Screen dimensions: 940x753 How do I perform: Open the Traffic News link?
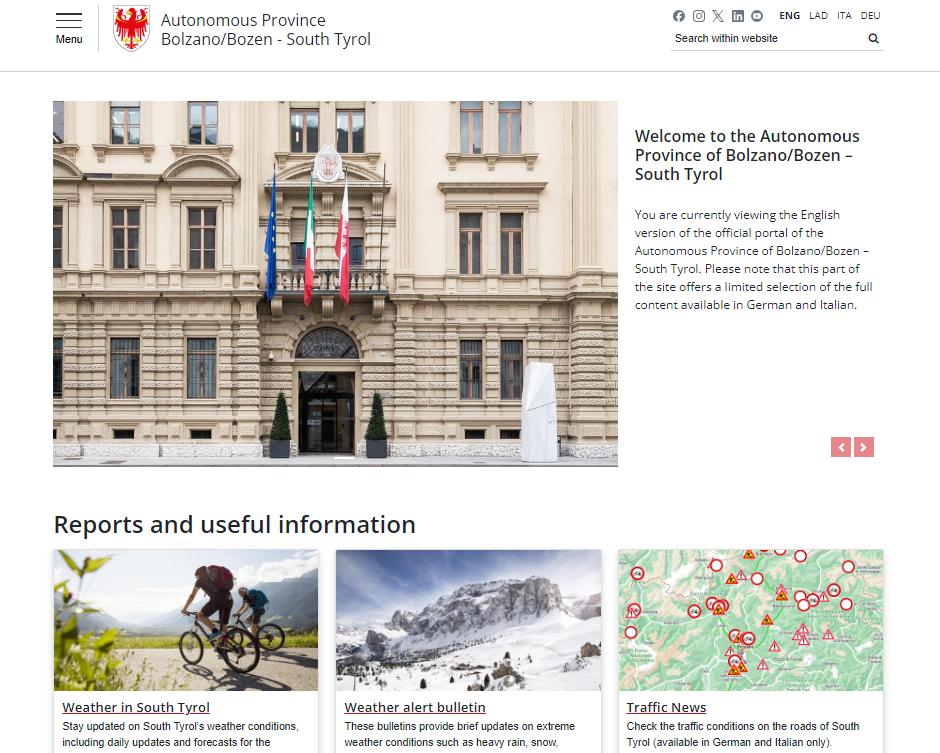pyautogui.click(x=666, y=708)
